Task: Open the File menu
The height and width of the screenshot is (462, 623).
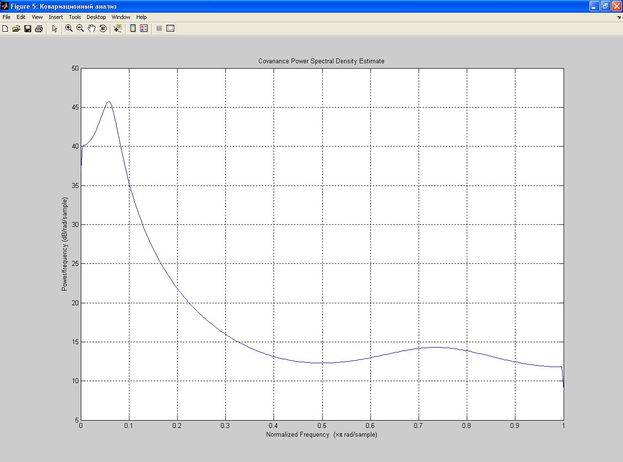Action: [x=6, y=17]
